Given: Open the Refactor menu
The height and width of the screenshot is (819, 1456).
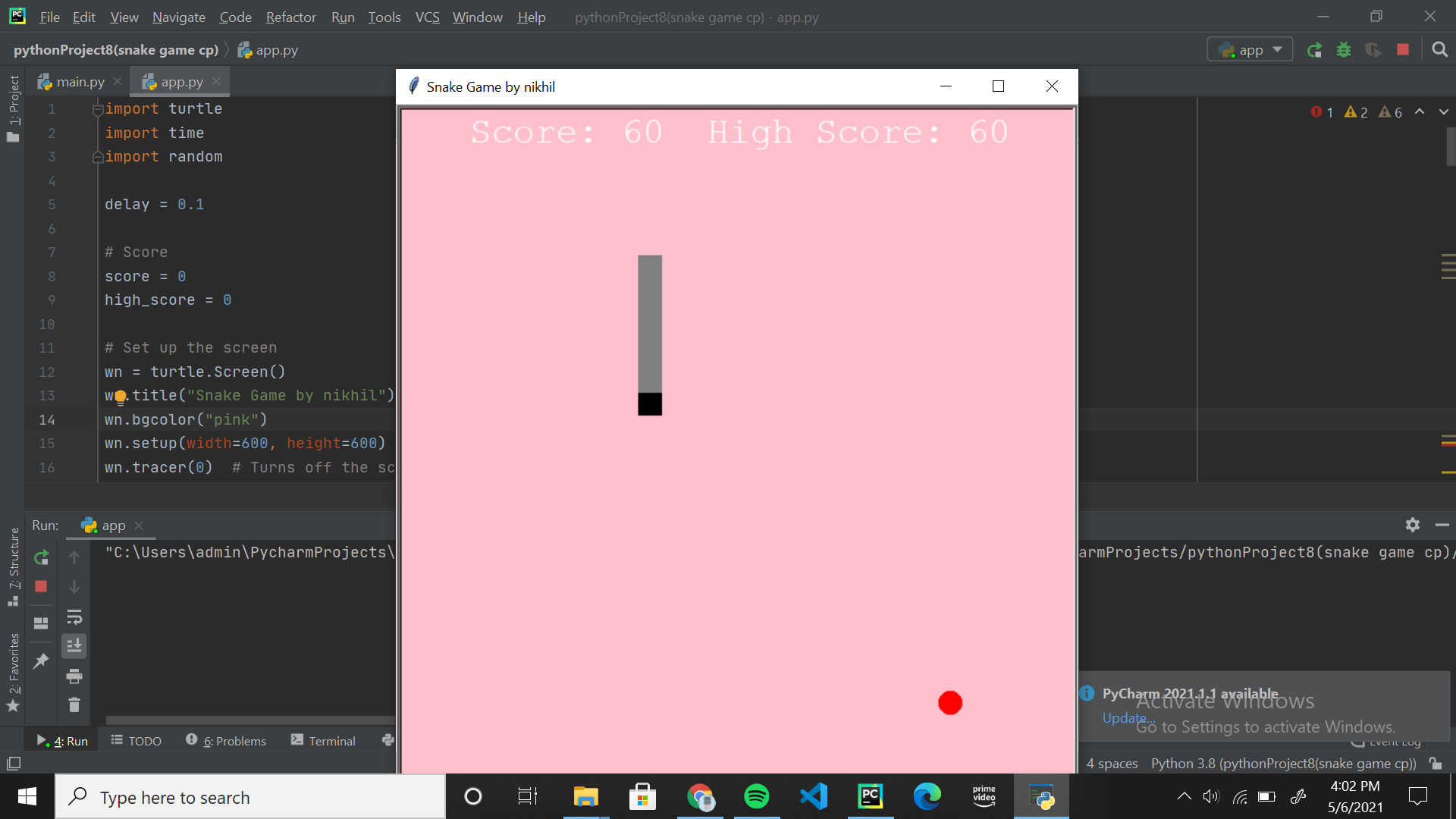Looking at the screenshot, I should (290, 17).
